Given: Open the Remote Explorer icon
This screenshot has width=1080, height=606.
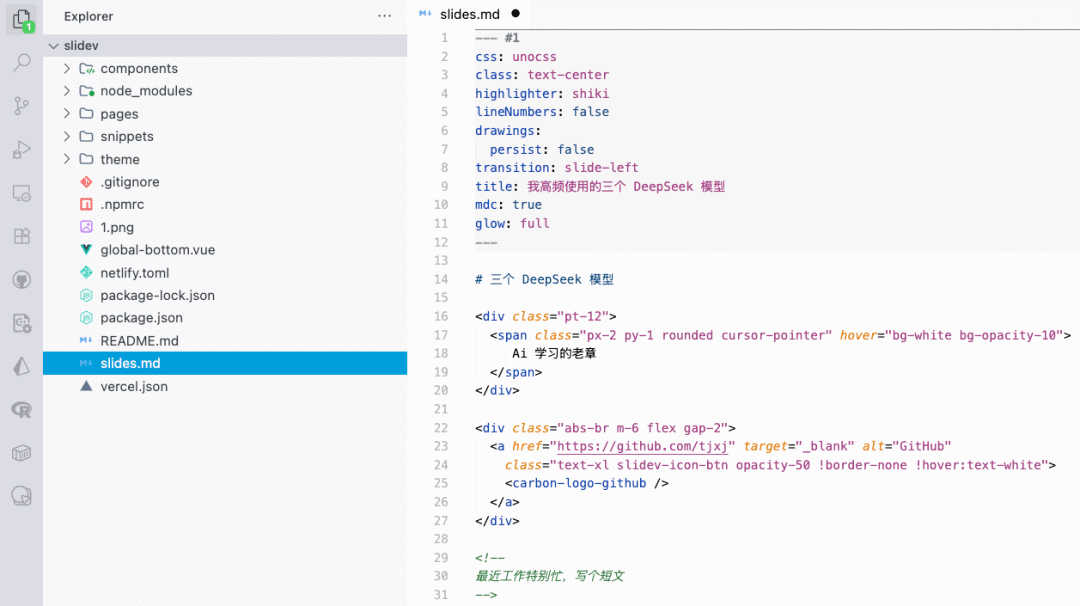Looking at the screenshot, I should 22,194.
